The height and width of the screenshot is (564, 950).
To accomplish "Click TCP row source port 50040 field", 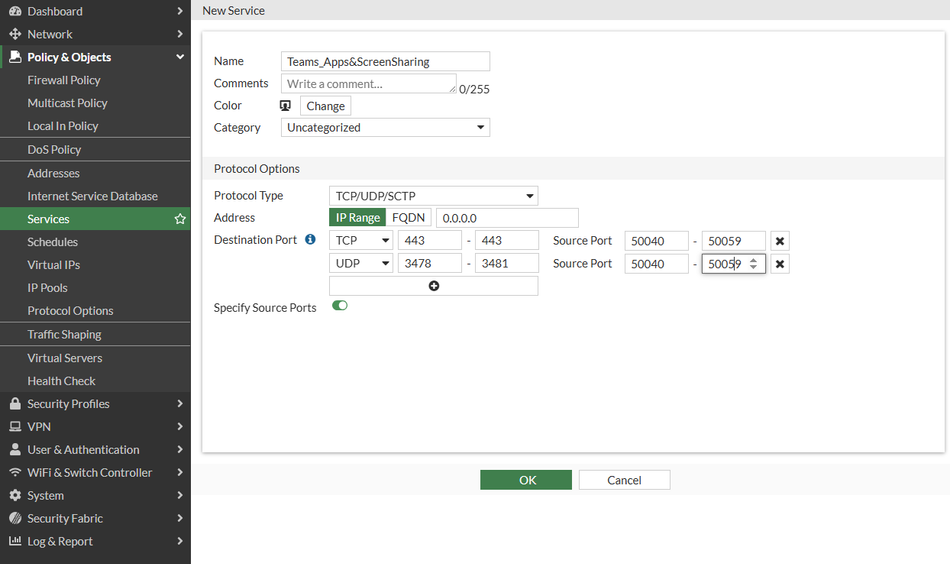I will click(x=656, y=241).
